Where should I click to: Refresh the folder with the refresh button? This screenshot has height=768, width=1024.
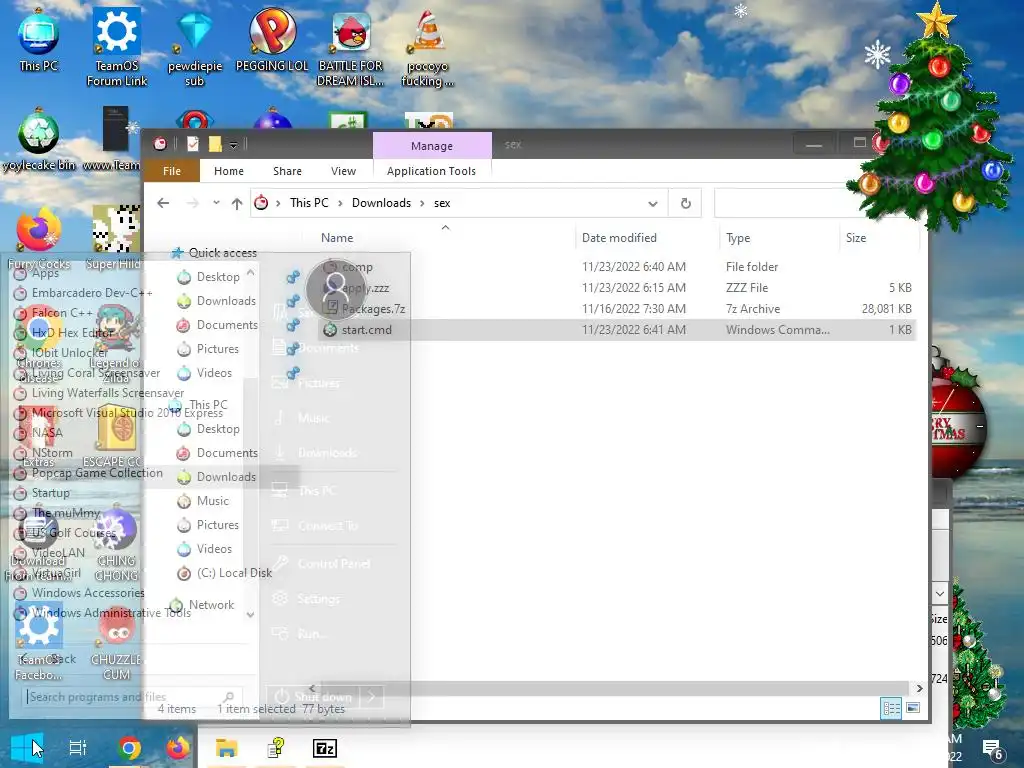(686, 203)
